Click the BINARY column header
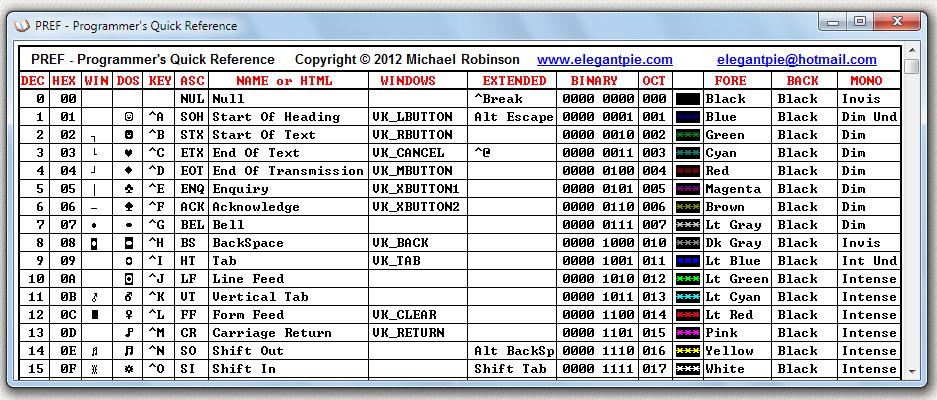The height and width of the screenshot is (400, 937). point(598,81)
